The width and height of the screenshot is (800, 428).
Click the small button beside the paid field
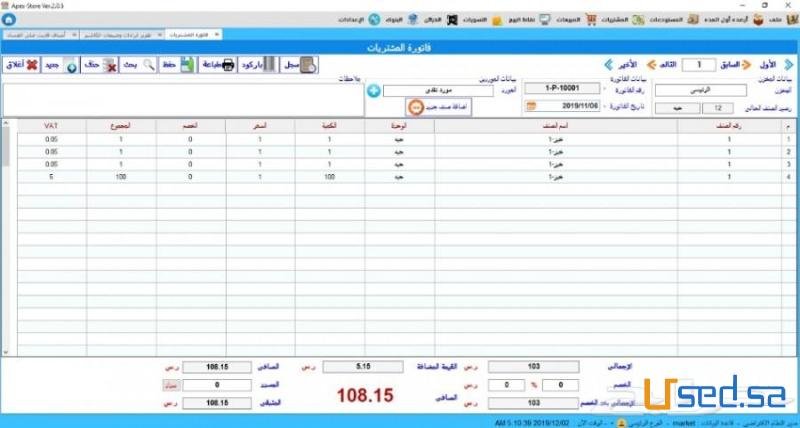coord(171,385)
